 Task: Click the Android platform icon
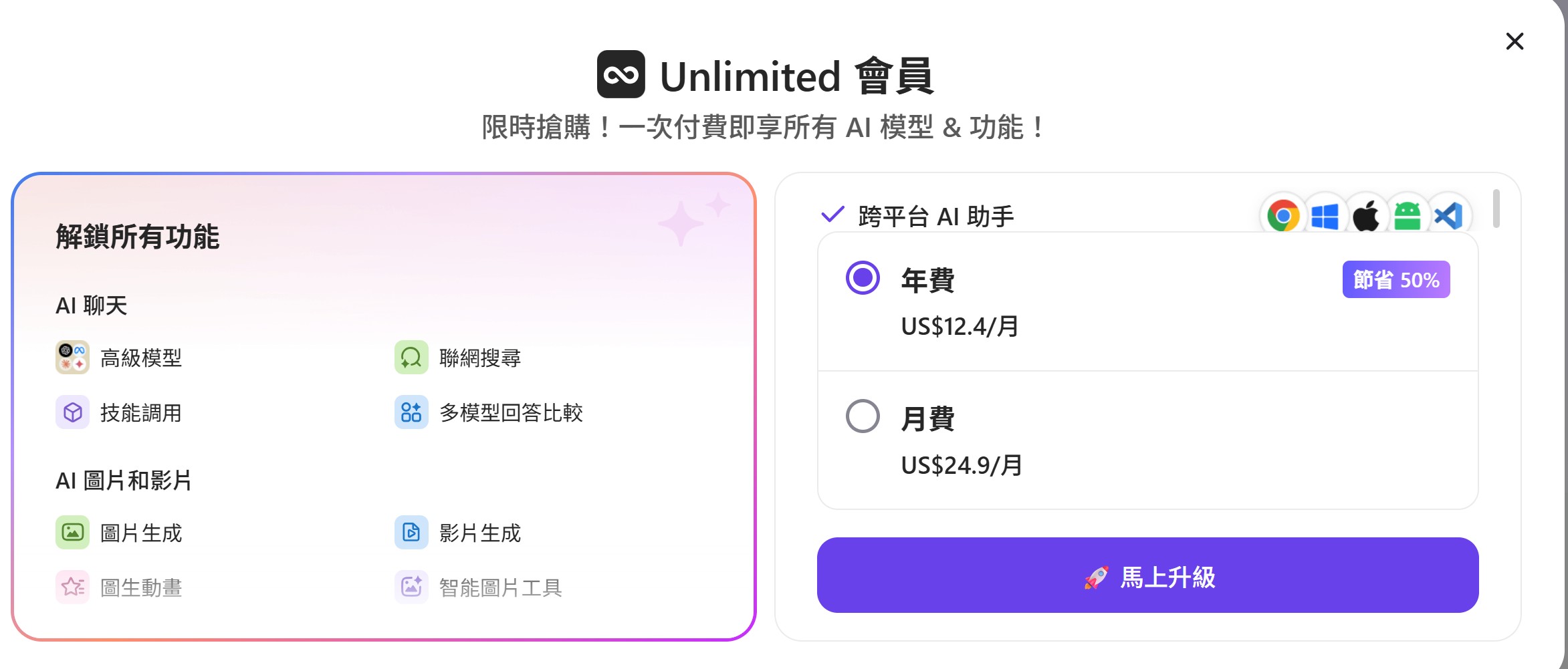pyautogui.click(x=1408, y=216)
